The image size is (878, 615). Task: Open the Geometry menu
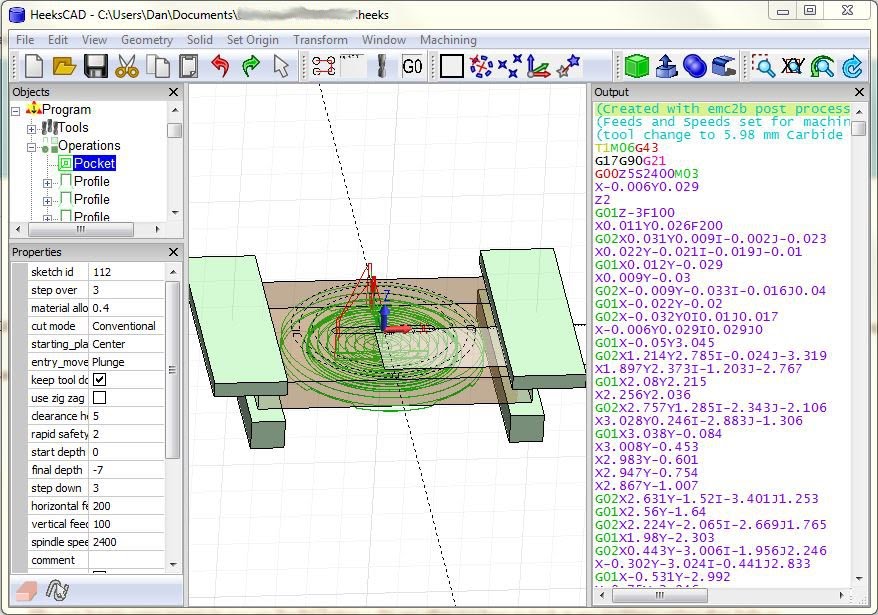pyautogui.click(x=147, y=40)
